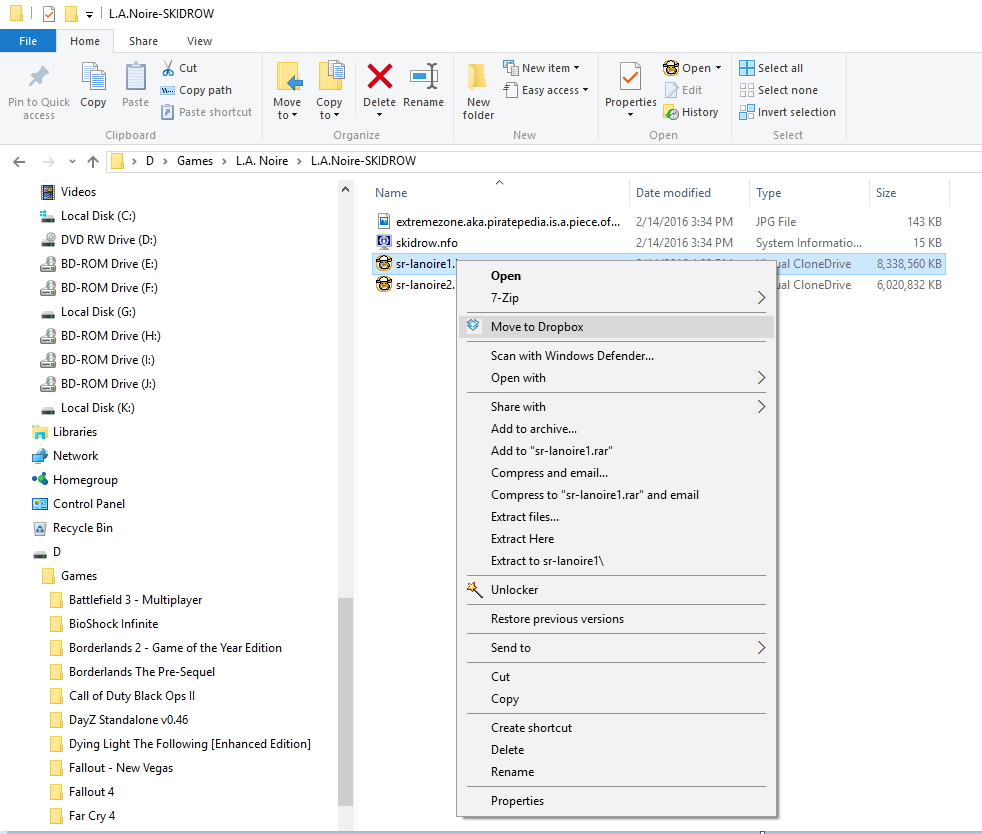982x834 pixels.
Task: Expand the Open with submenu
Action: point(616,378)
